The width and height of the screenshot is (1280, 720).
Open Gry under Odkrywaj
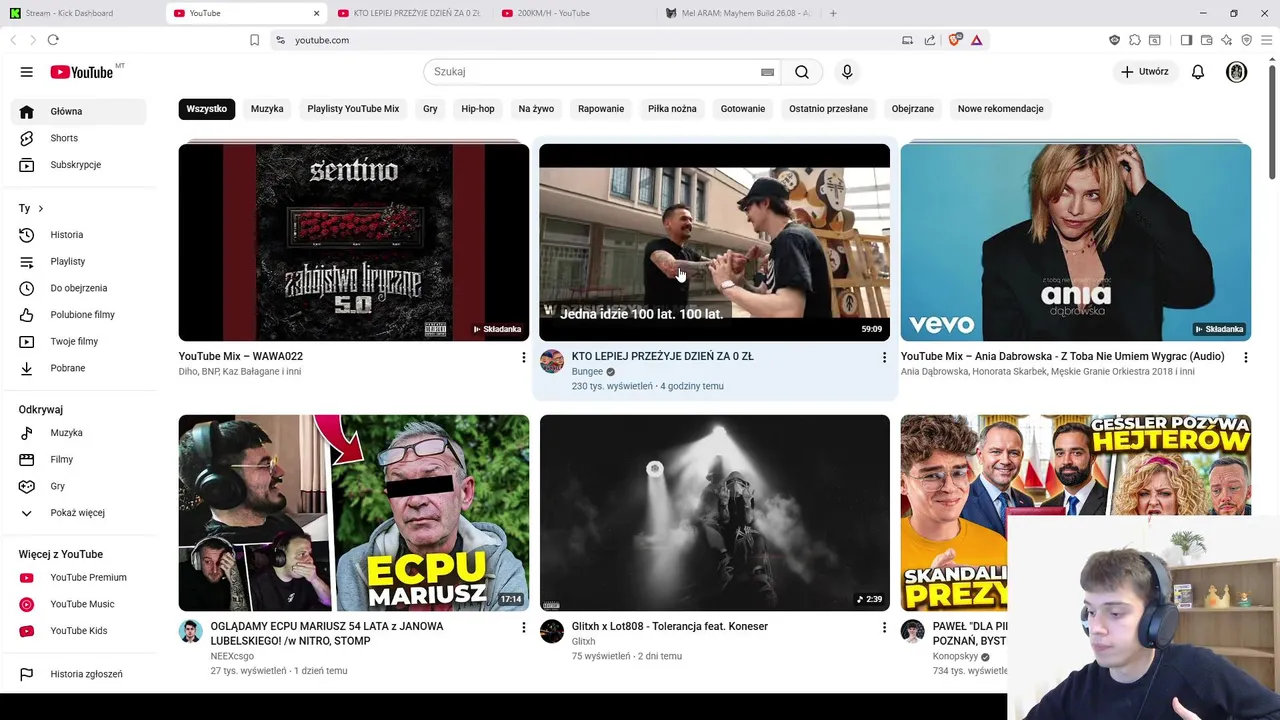point(78,486)
